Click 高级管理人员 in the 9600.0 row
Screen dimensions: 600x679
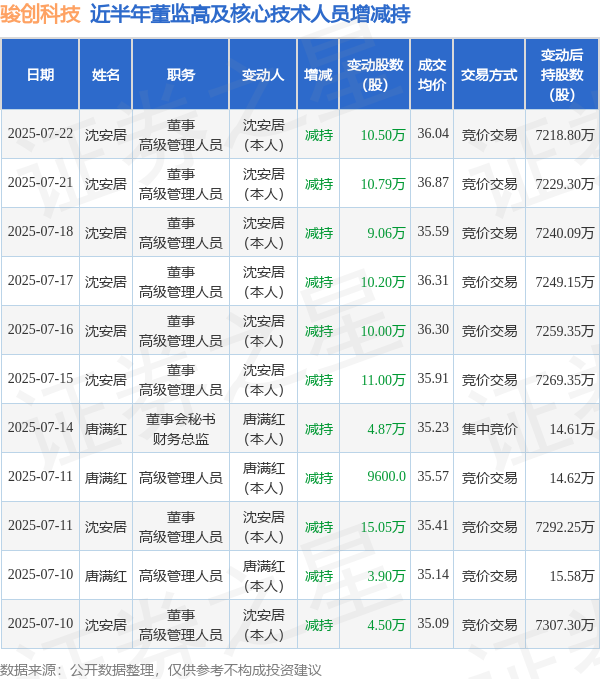pyautogui.click(x=181, y=478)
